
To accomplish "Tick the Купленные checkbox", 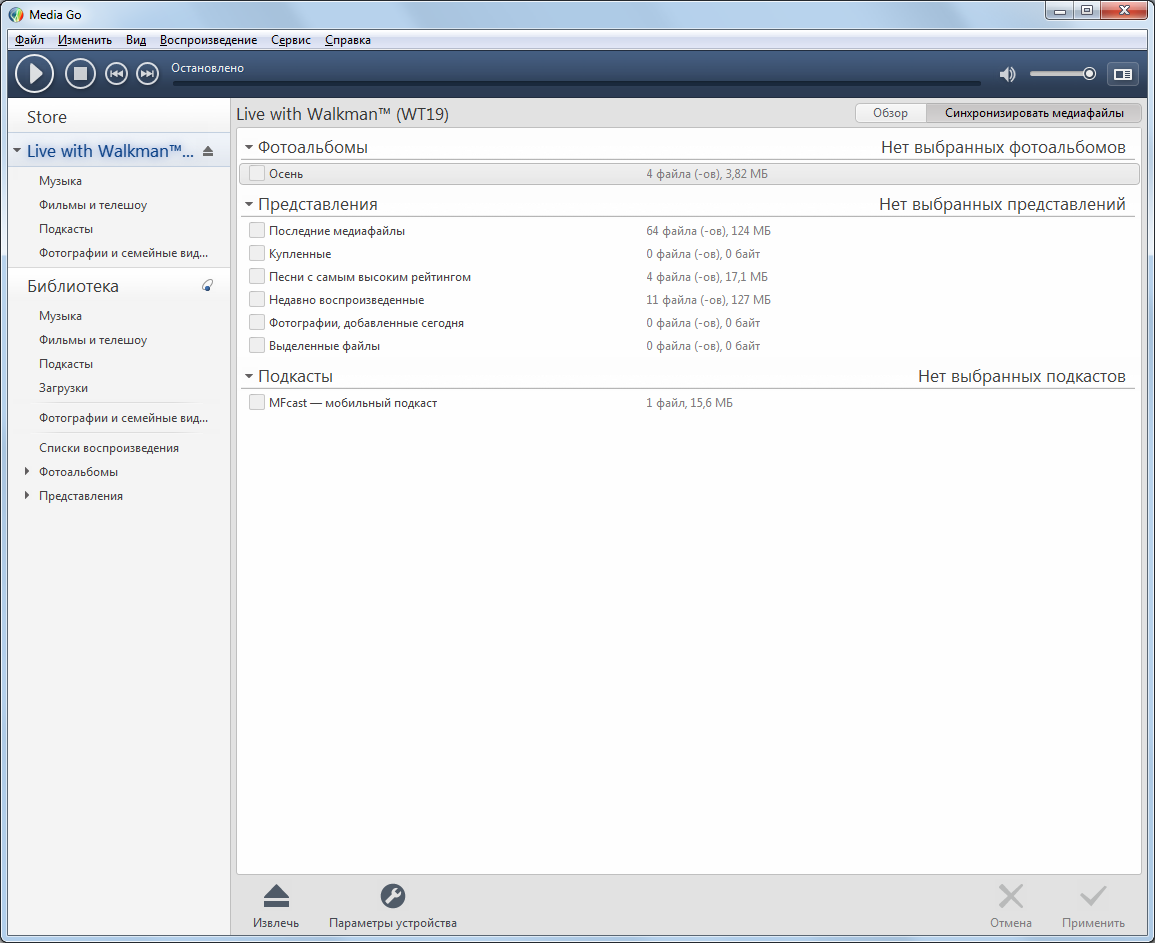I will point(256,253).
